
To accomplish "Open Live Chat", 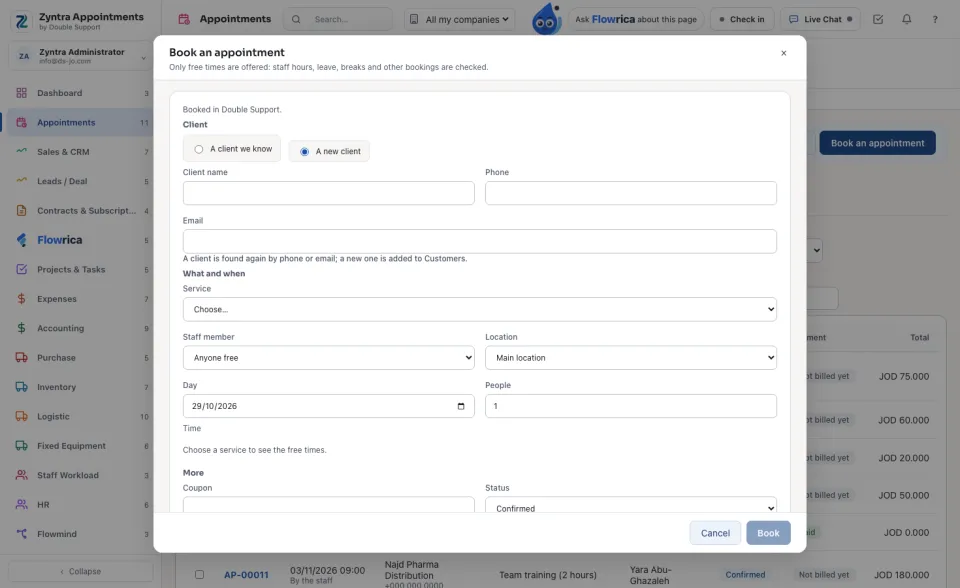I will tap(820, 20).
